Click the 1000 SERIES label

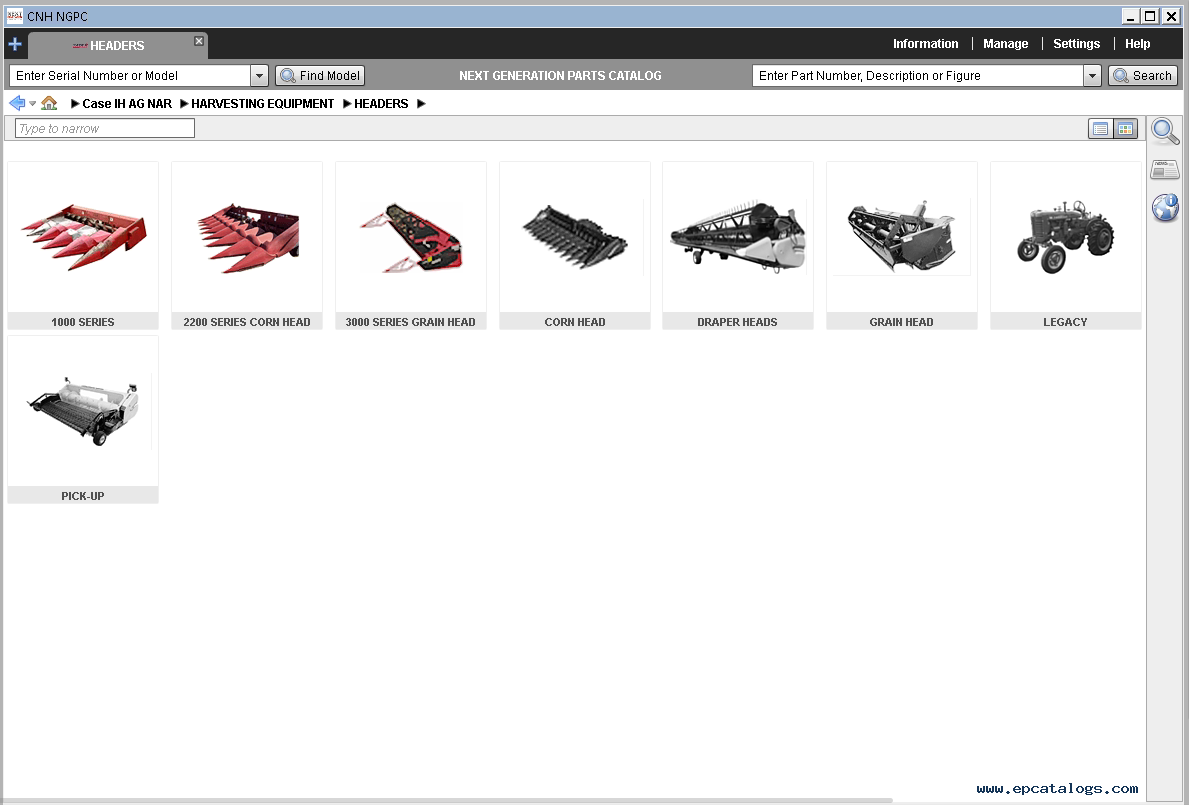pos(83,321)
